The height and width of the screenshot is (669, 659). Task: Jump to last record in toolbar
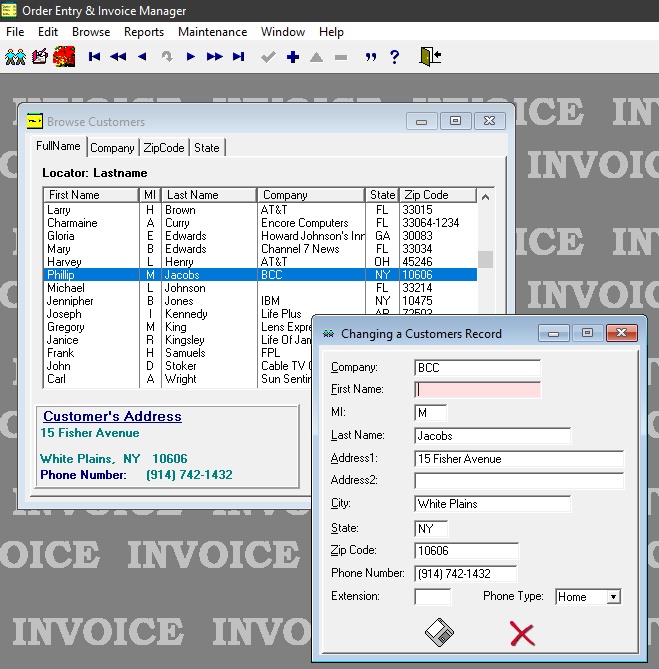240,57
